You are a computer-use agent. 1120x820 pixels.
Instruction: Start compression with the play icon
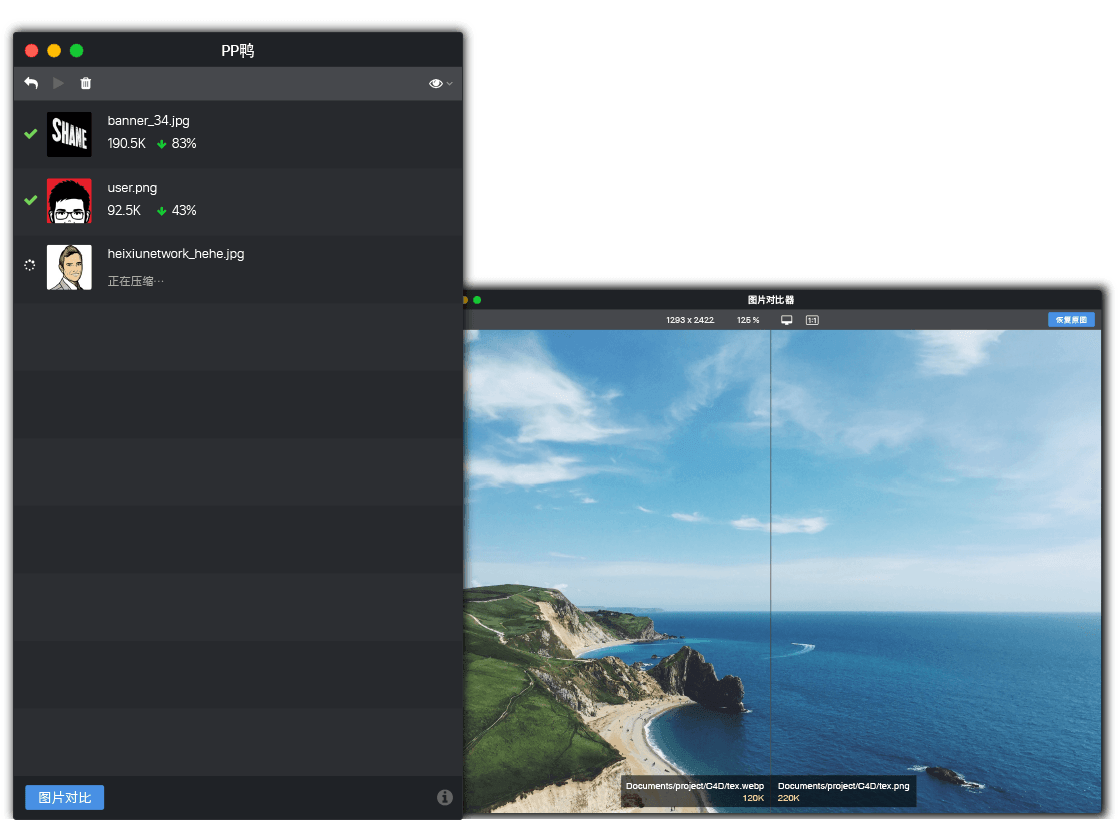pos(59,83)
